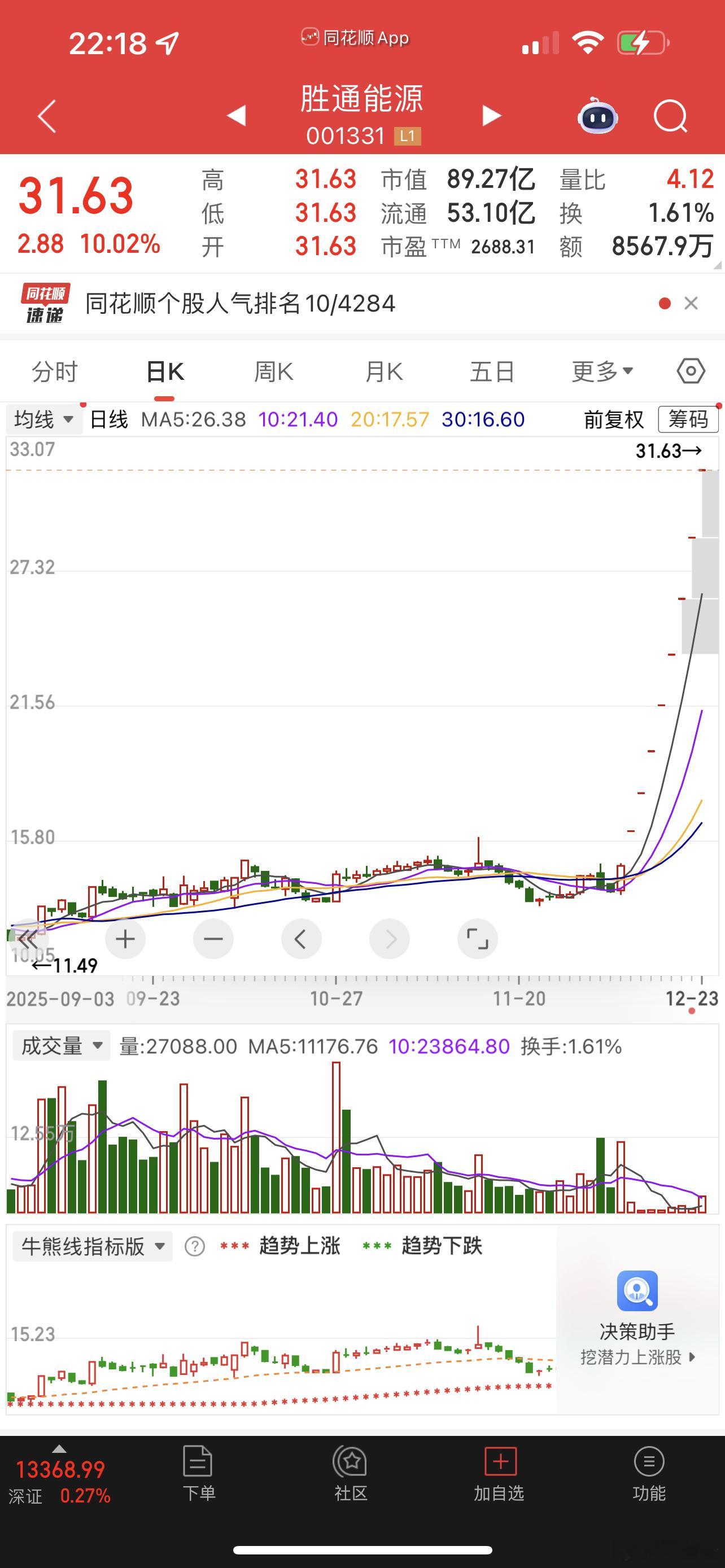Switch to 五日 tab

tap(492, 371)
